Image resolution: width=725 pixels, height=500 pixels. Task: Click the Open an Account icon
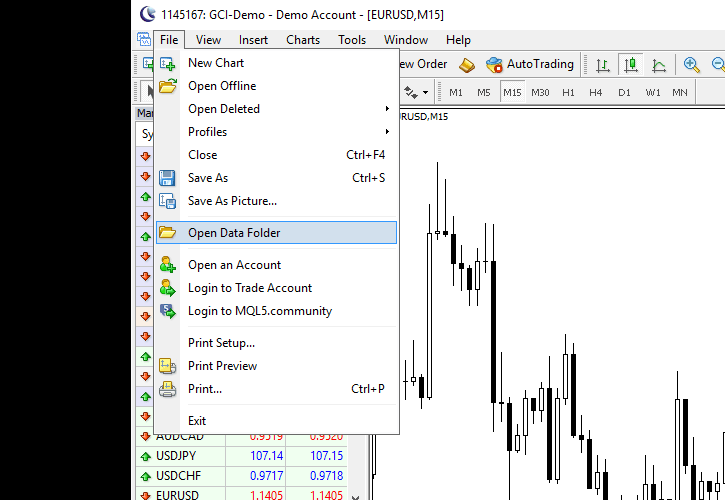(168, 265)
